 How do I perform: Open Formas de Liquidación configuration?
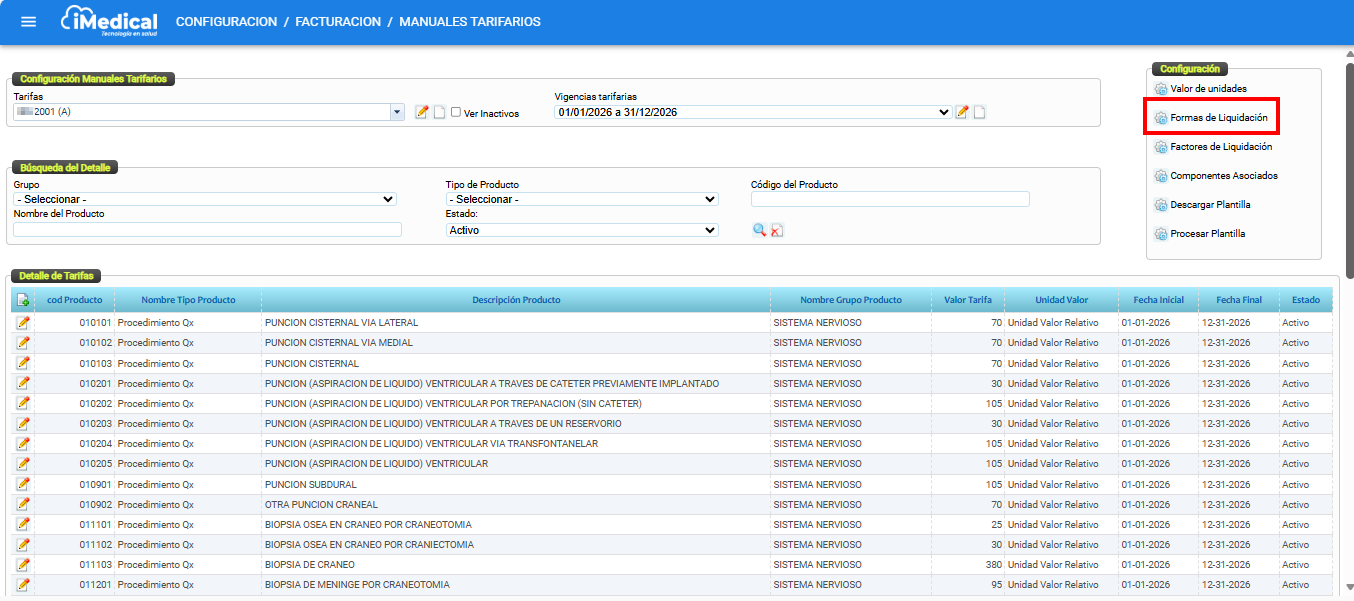(x=1218, y=118)
